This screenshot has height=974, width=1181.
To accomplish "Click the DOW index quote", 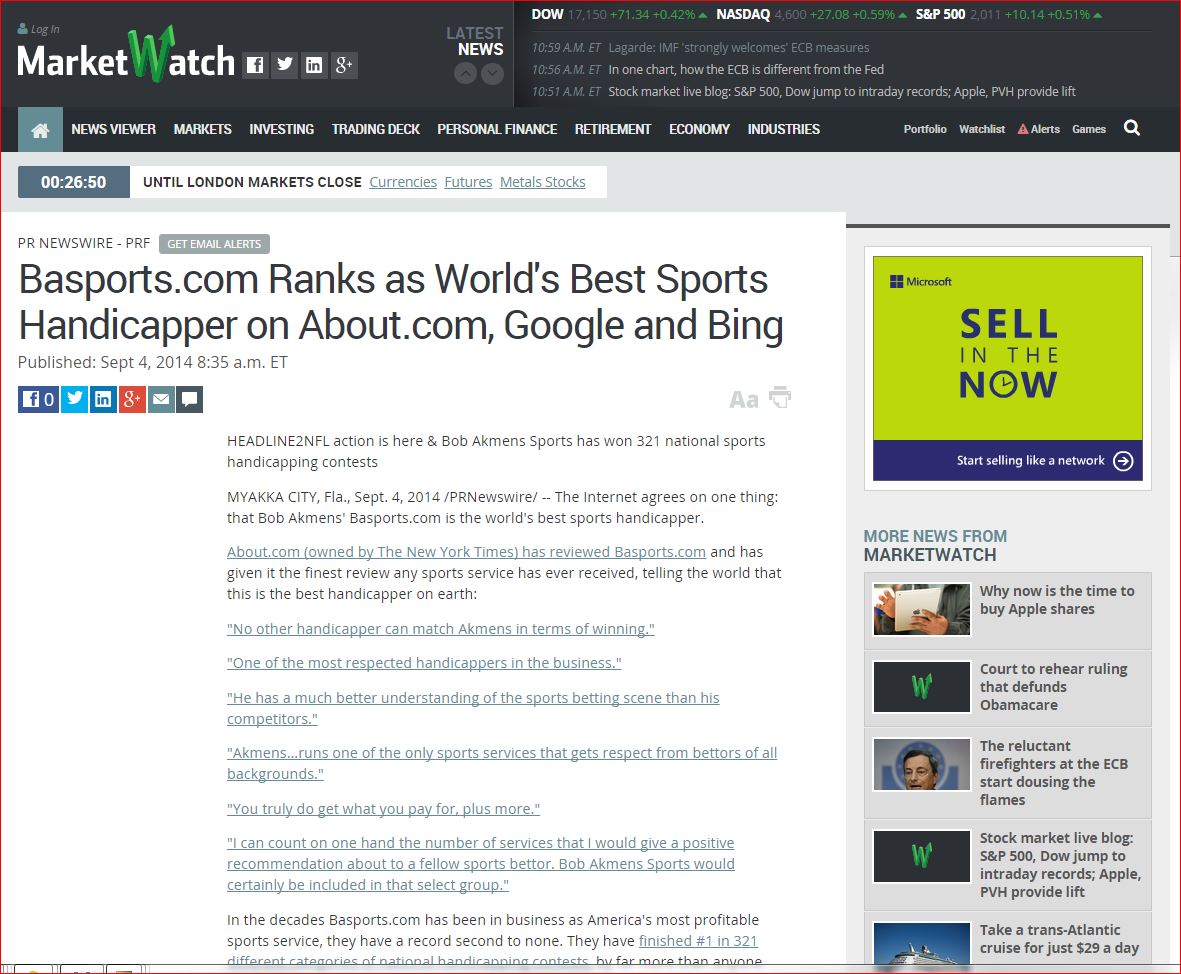I will (619, 14).
